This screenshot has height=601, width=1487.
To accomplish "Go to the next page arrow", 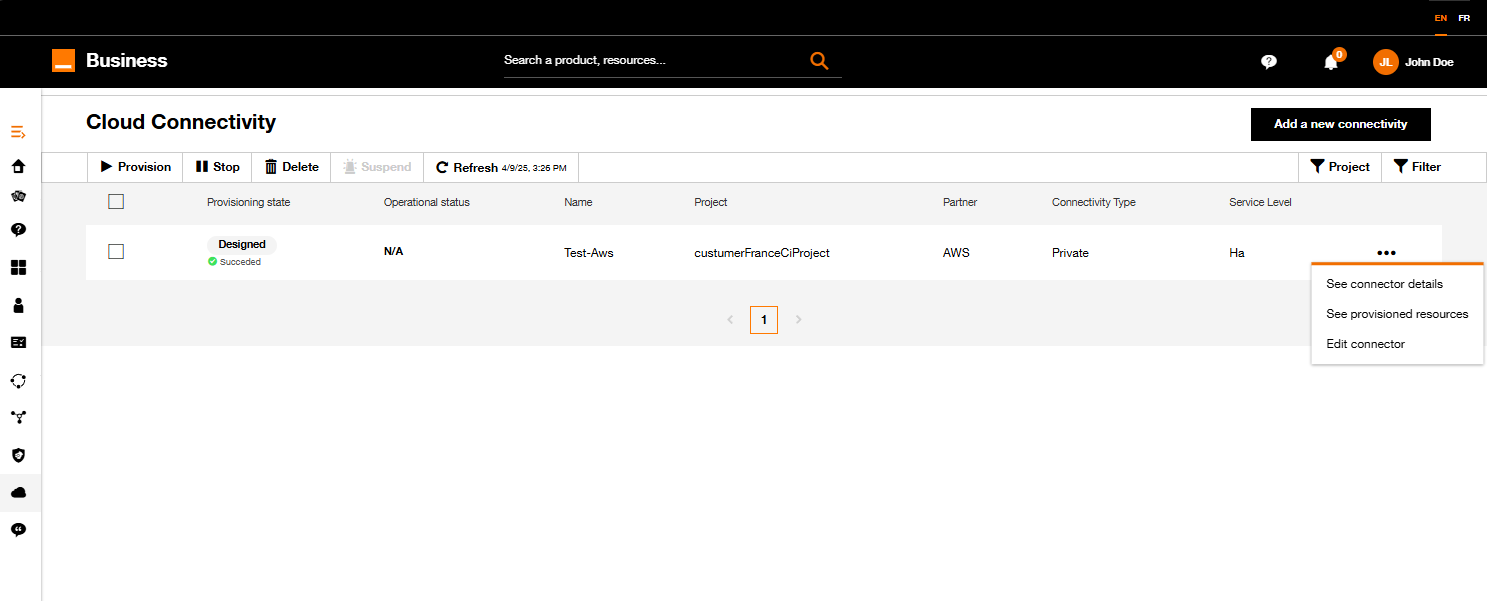I will tap(798, 320).
